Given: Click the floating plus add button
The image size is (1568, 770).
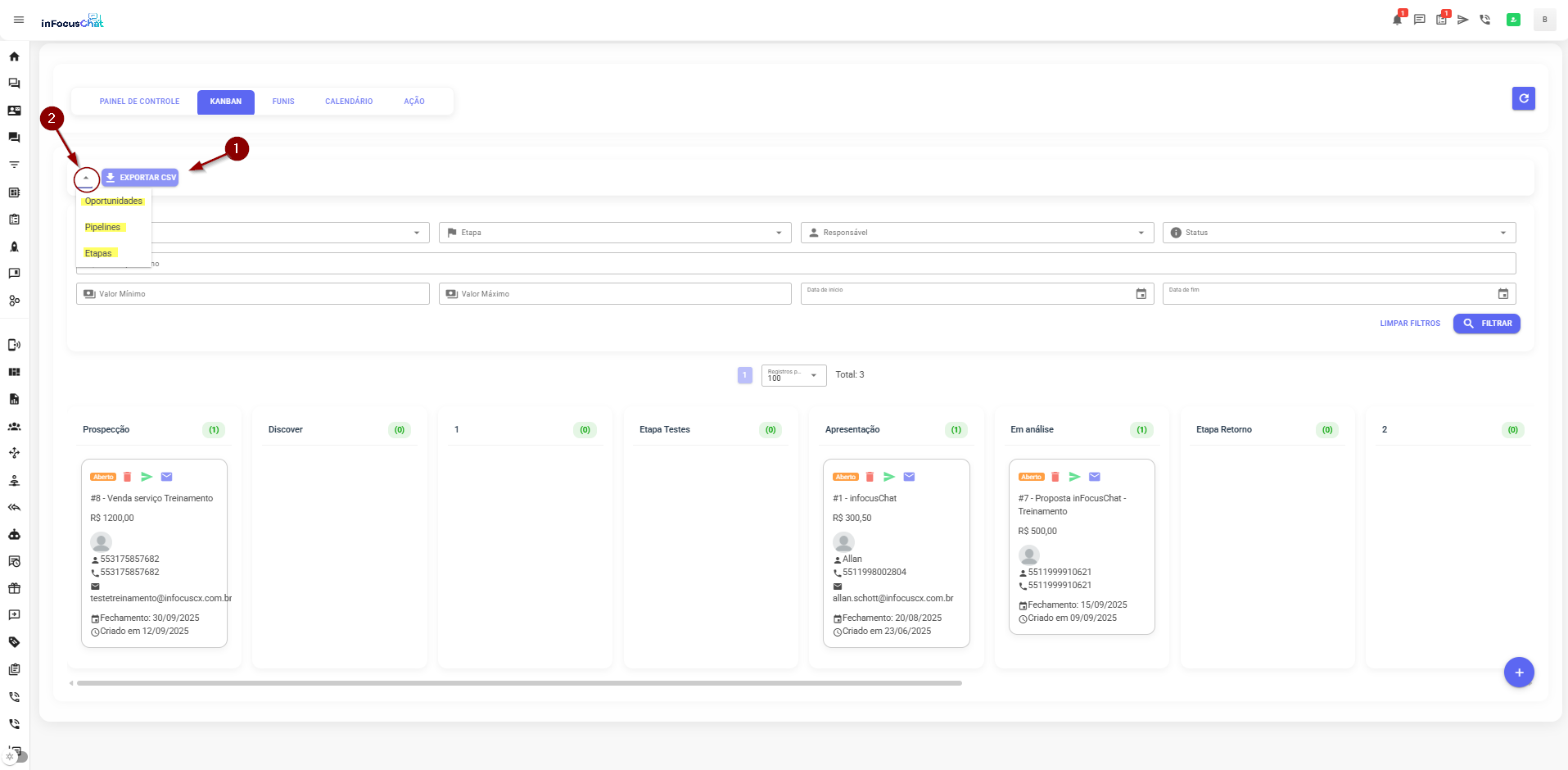Looking at the screenshot, I should tap(1518, 673).
